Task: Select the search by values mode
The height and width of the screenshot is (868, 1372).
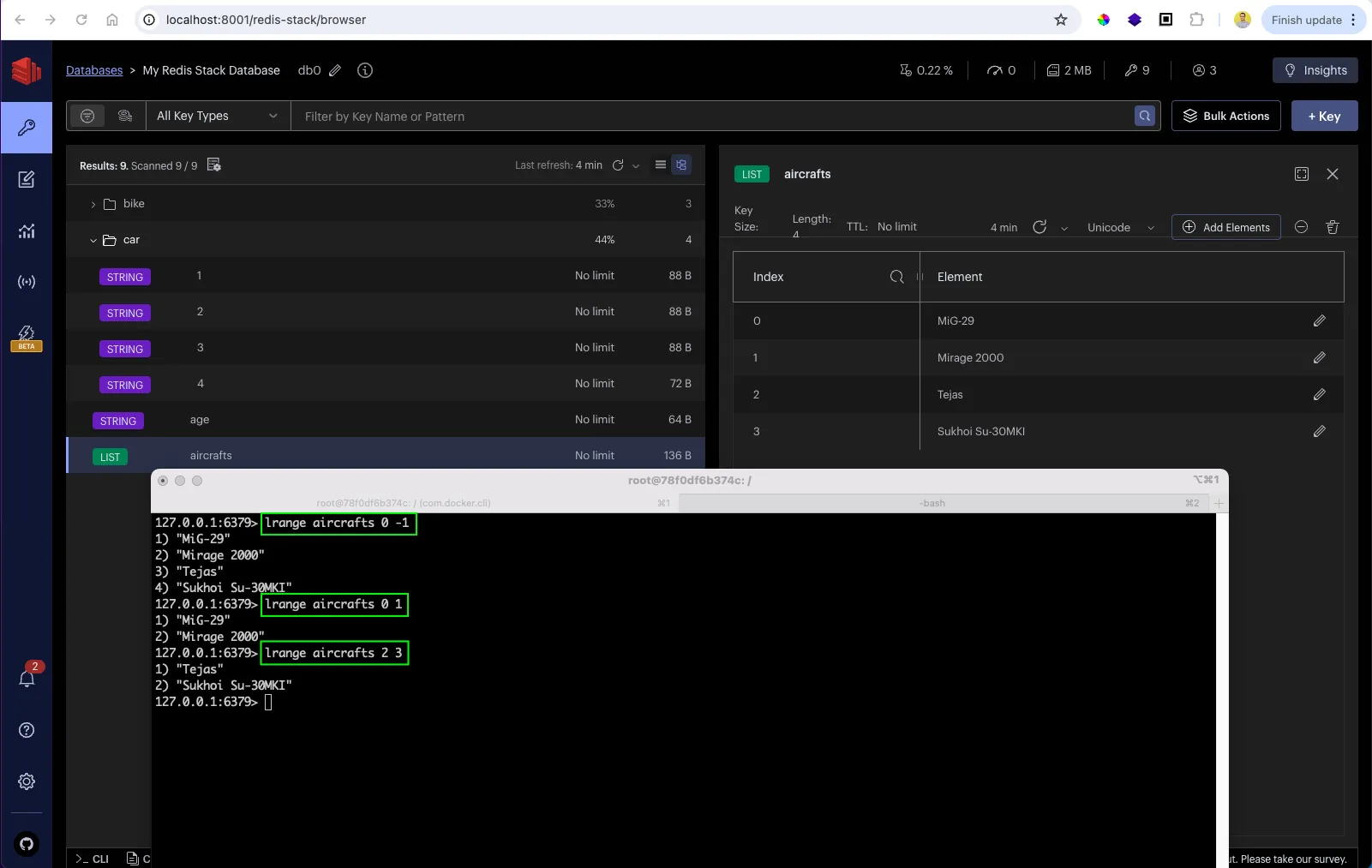Action: pos(125,116)
